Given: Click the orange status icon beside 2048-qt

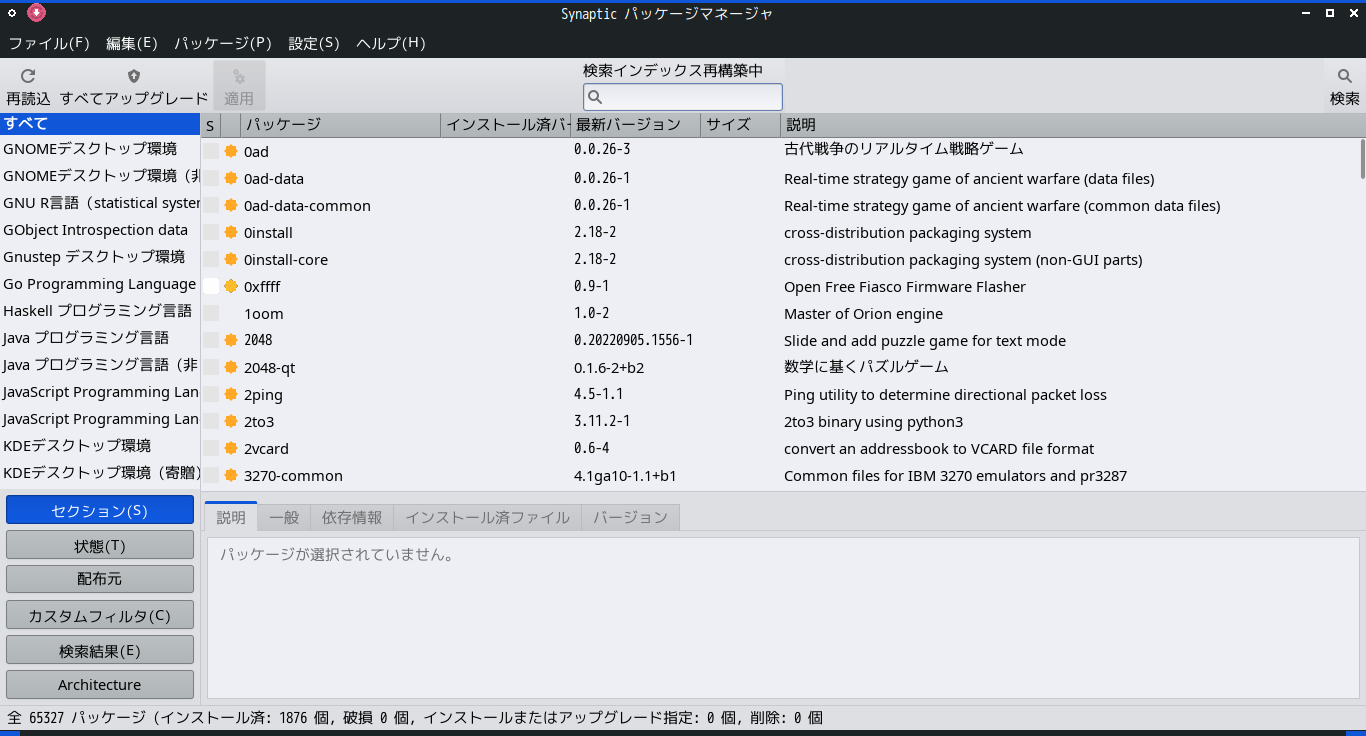Looking at the screenshot, I should click(231, 367).
